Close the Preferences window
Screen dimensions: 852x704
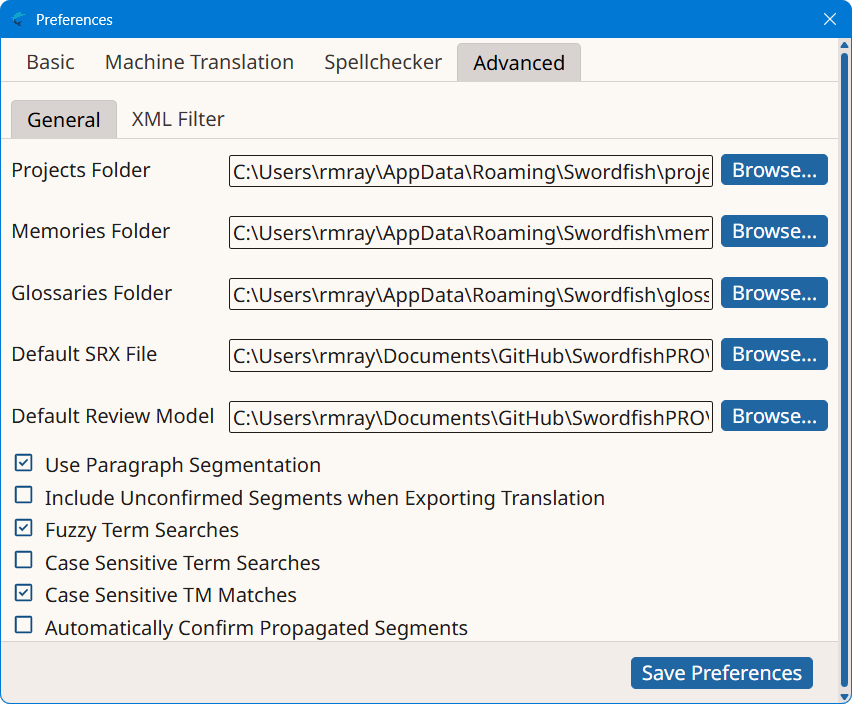(x=829, y=20)
